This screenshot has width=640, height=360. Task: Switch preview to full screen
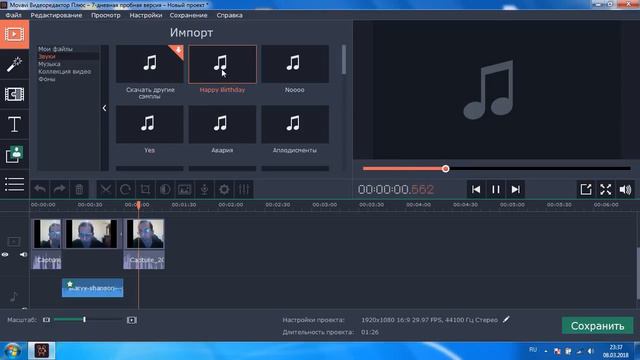tap(606, 189)
